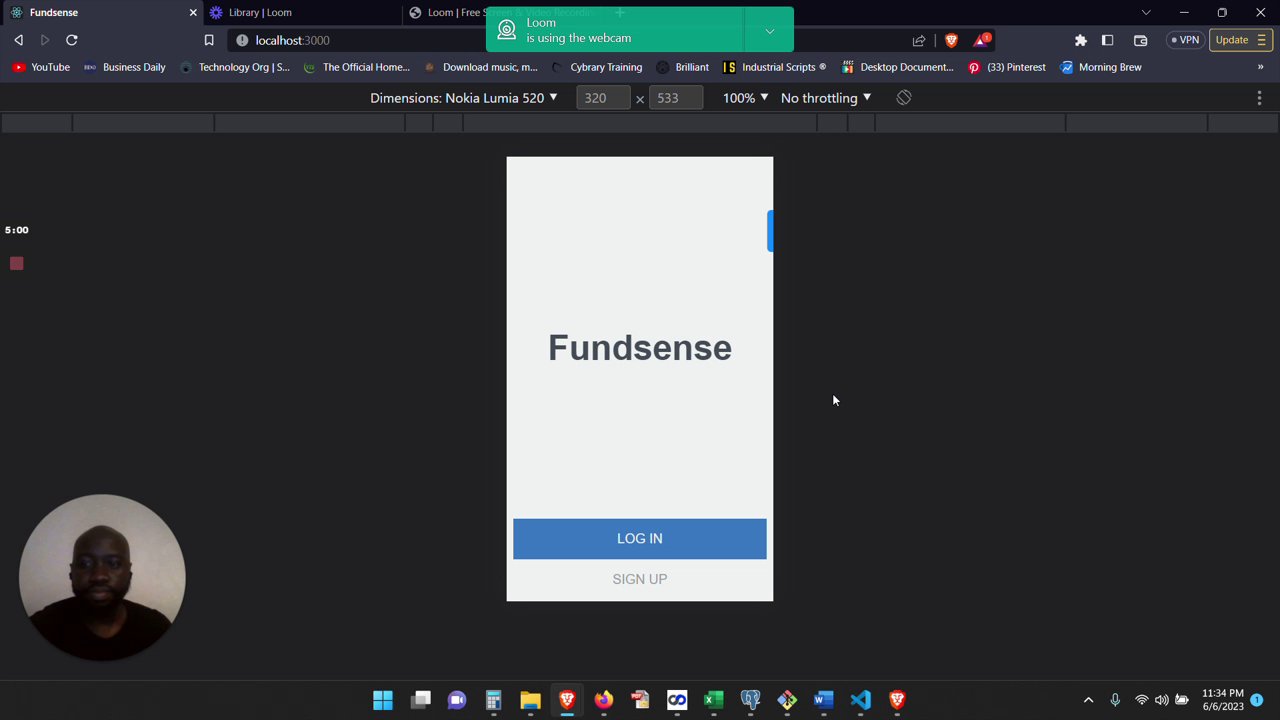Stop the Loom recording red button
This screenshot has width=1280, height=720.
(x=17, y=263)
